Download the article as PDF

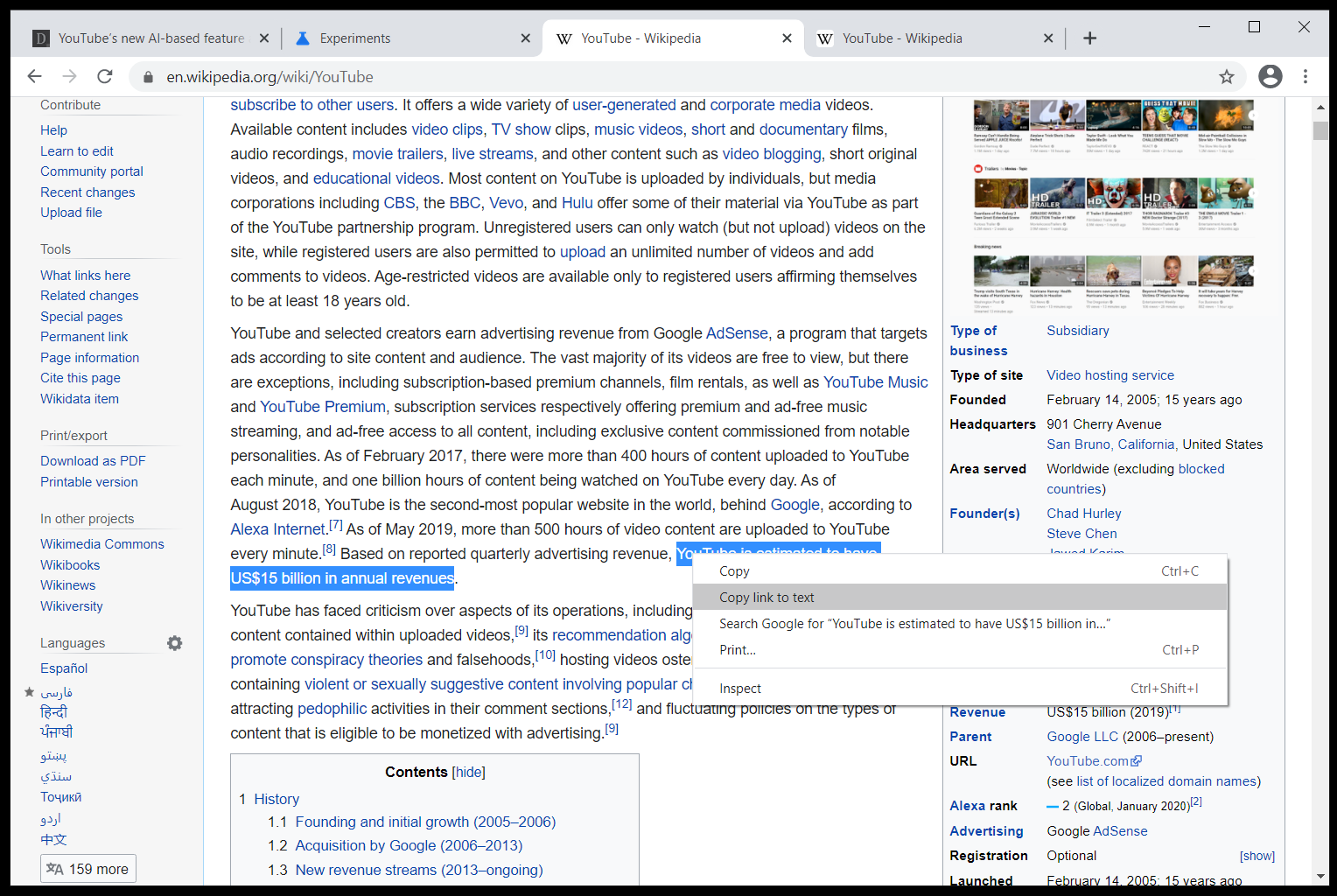tap(93, 461)
